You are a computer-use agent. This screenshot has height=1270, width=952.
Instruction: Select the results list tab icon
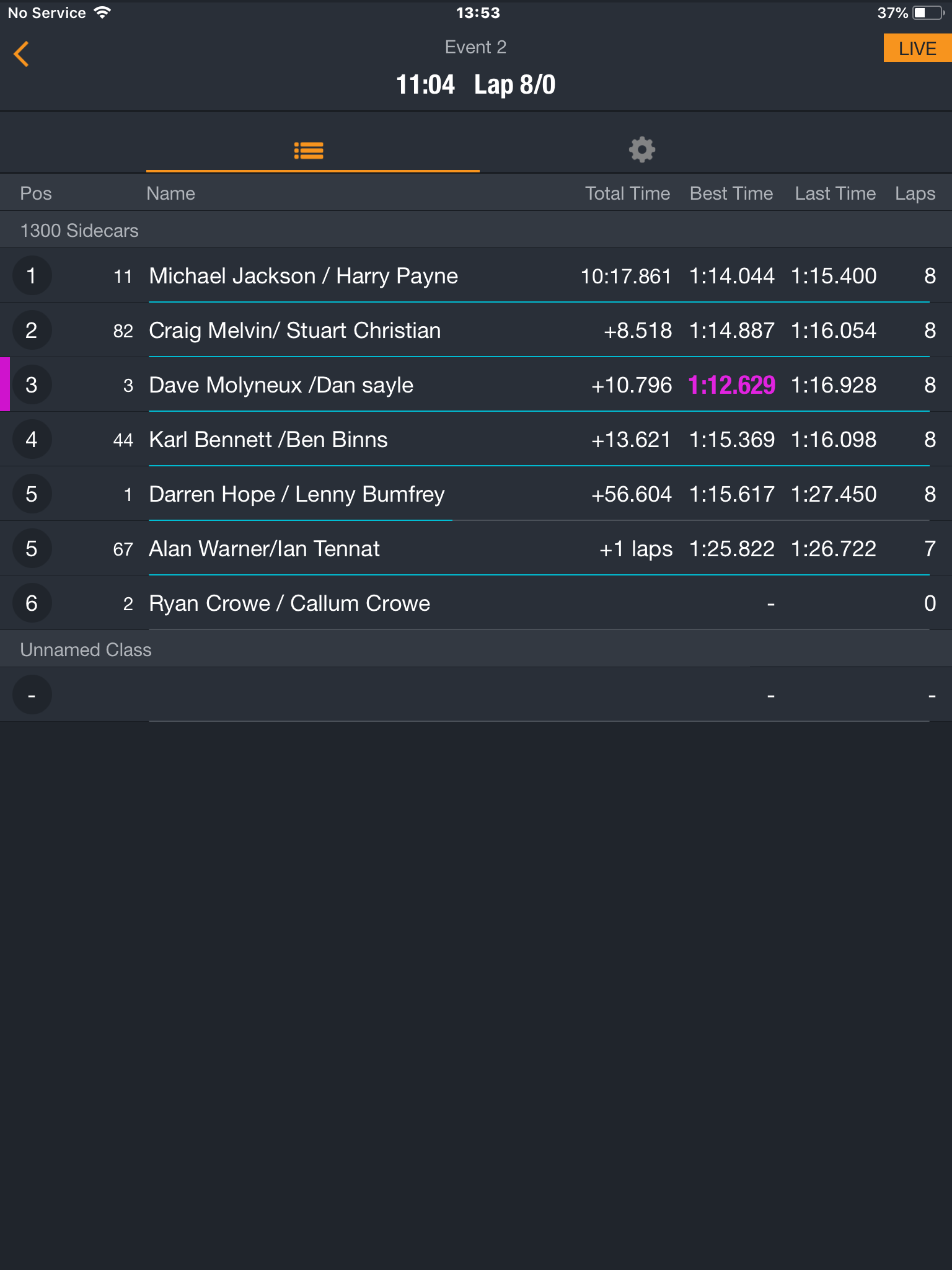(309, 150)
